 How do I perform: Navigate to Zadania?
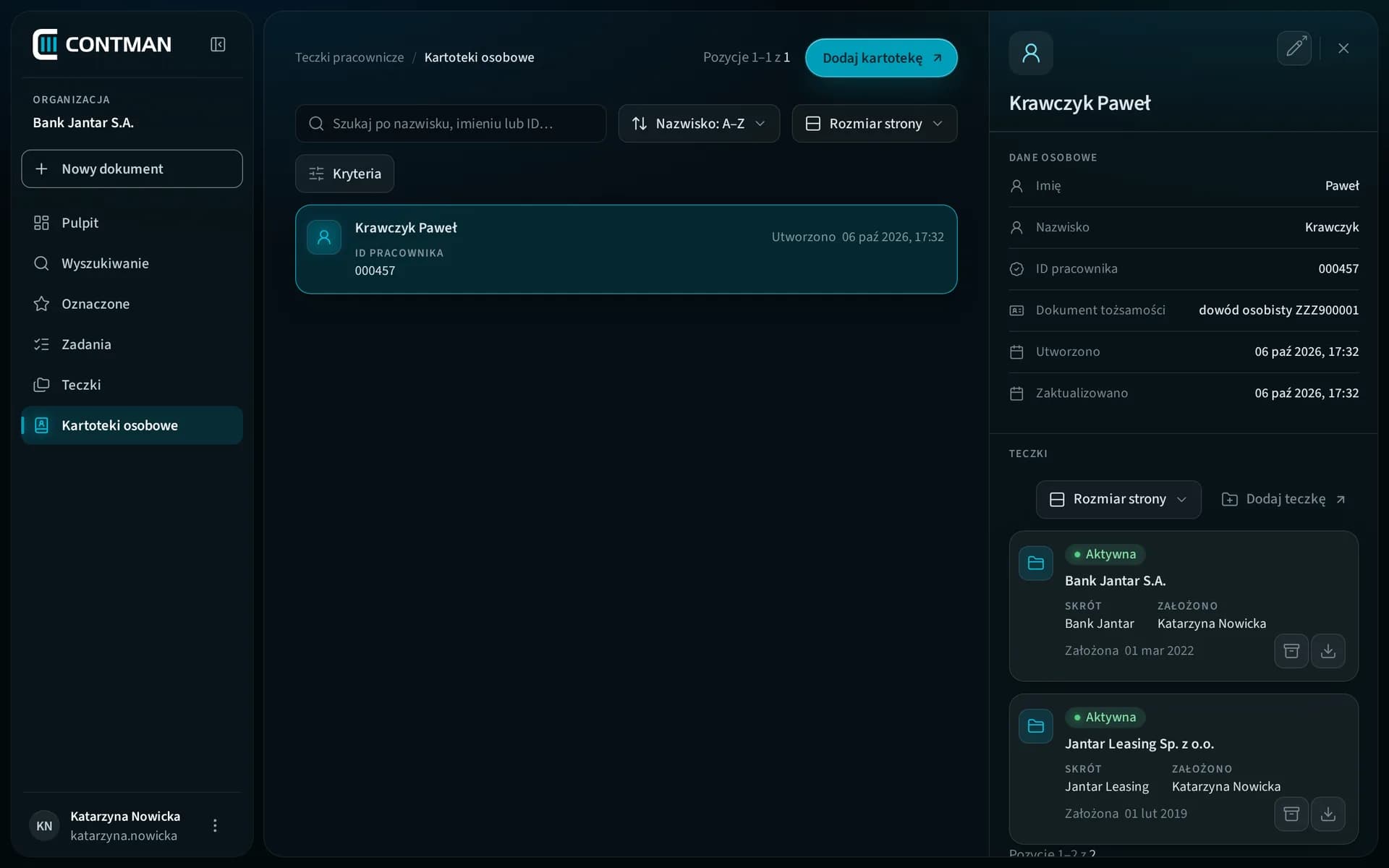click(132, 344)
